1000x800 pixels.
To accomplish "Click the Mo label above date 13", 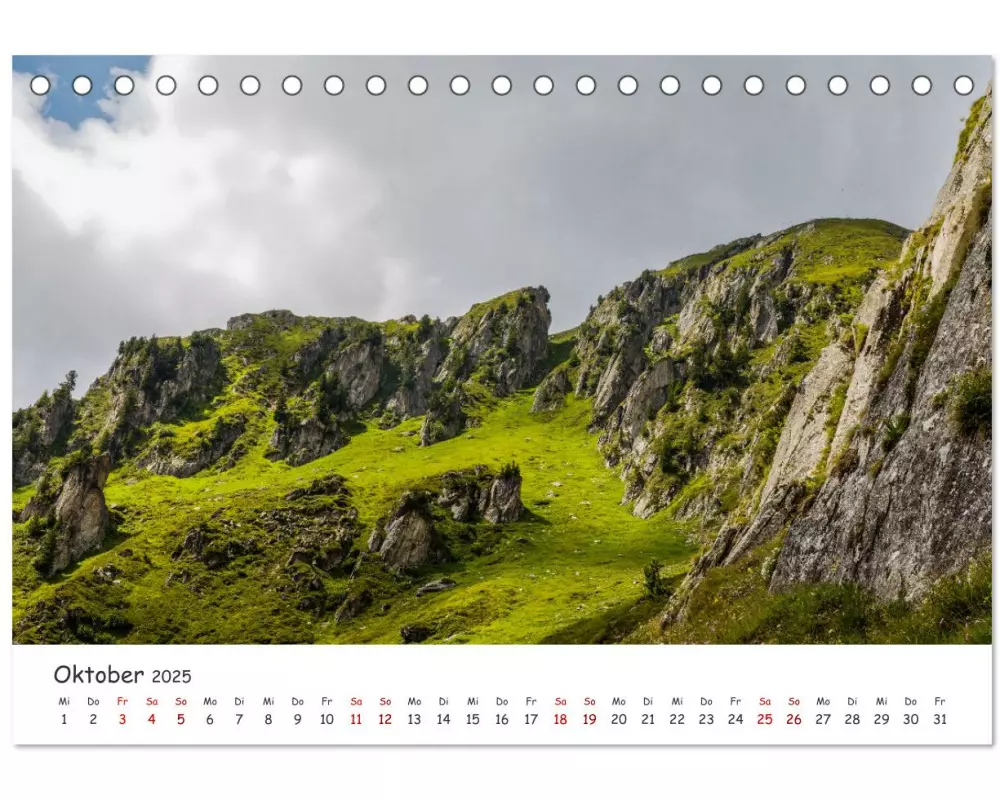I will pos(414,701).
